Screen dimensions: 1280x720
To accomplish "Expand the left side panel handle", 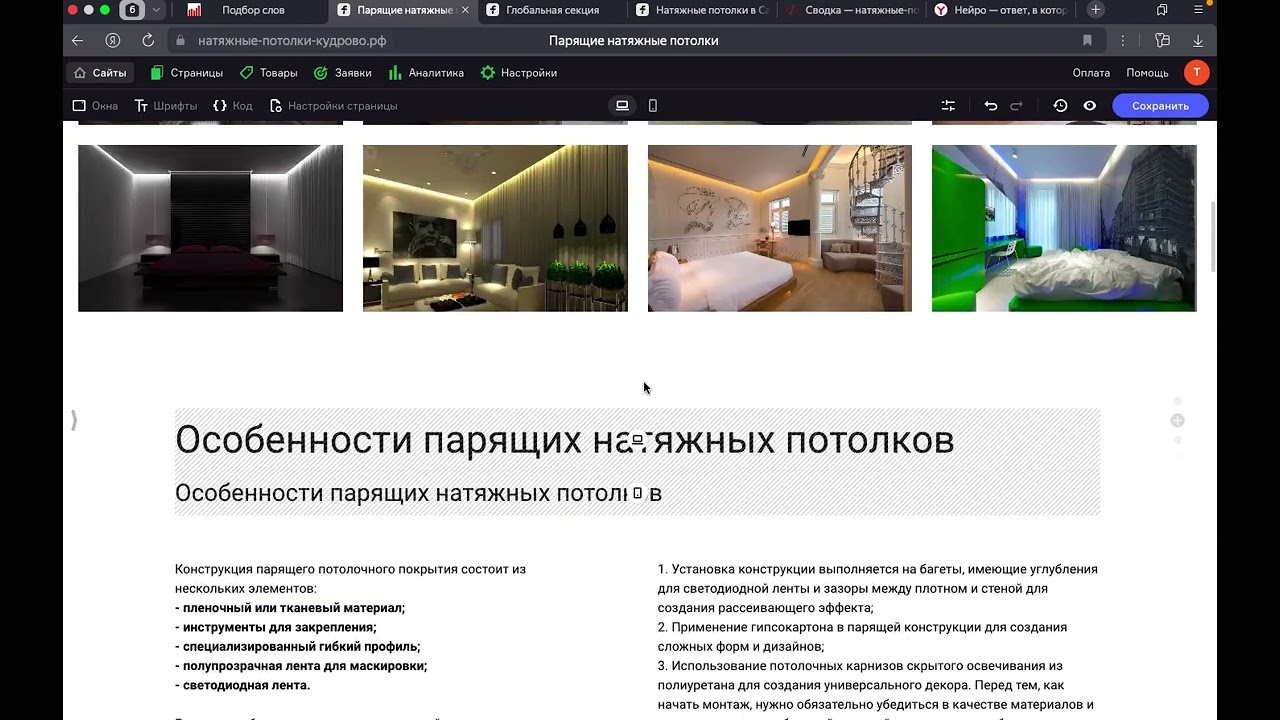I will (73, 421).
